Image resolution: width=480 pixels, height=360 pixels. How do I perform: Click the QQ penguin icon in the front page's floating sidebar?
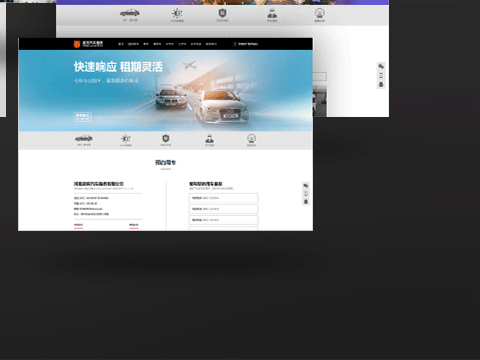tap(306, 202)
